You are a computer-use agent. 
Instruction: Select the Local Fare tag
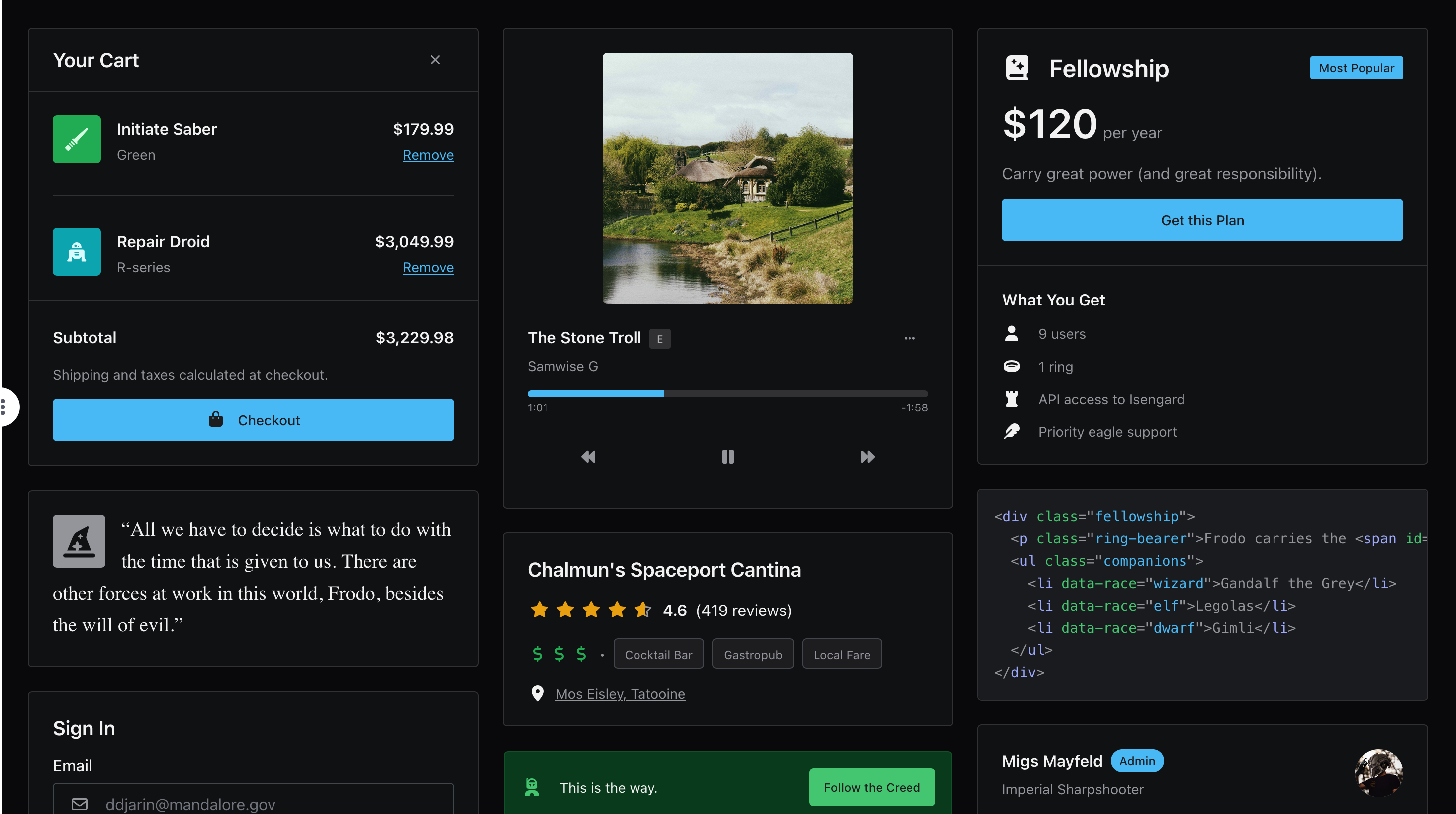pyautogui.click(x=841, y=654)
